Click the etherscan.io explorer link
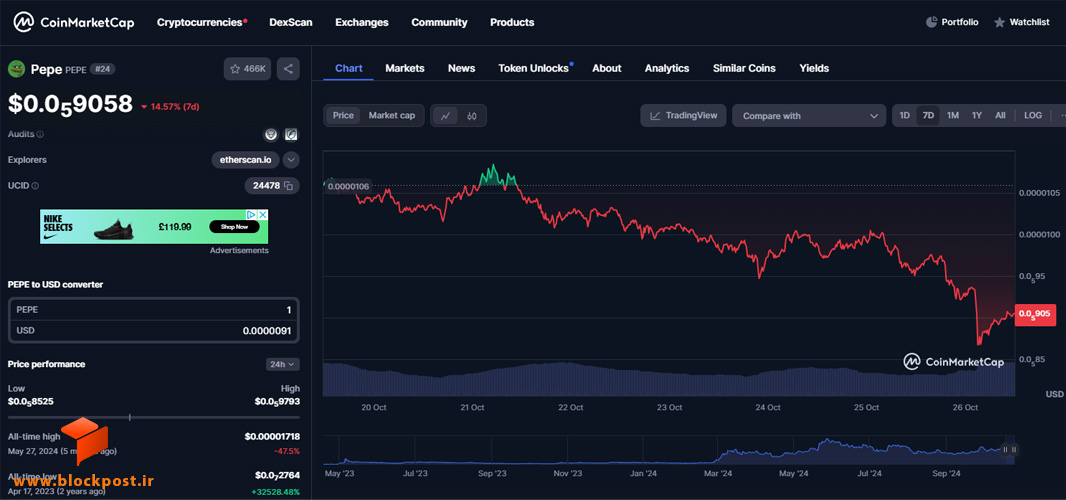Viewport: 1066px width, 500px height. 245,161
